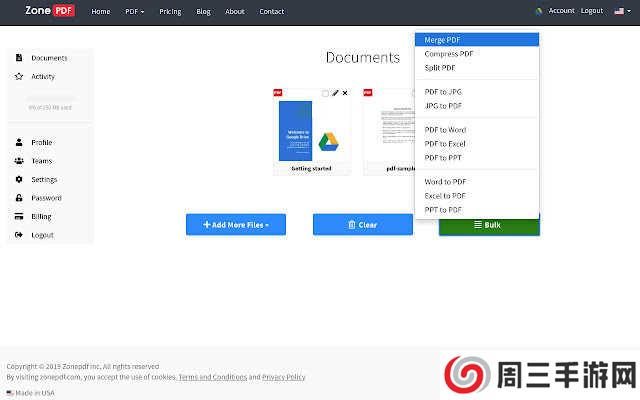Click the green Bulk button
Viewport: 640px width, 400px height.
click(489, 226)
